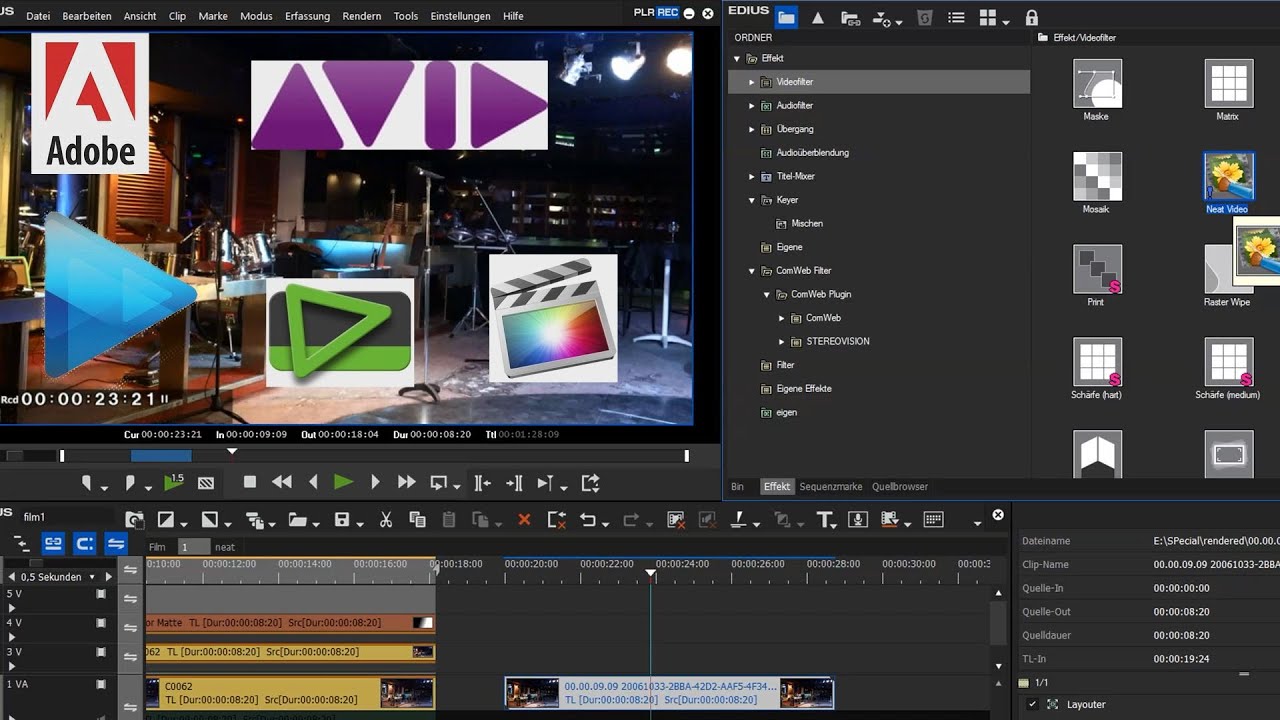The height and width of the screenshot is (720, 1280).
Task: Expand the Videofilter folder
Action: (752, 82)
